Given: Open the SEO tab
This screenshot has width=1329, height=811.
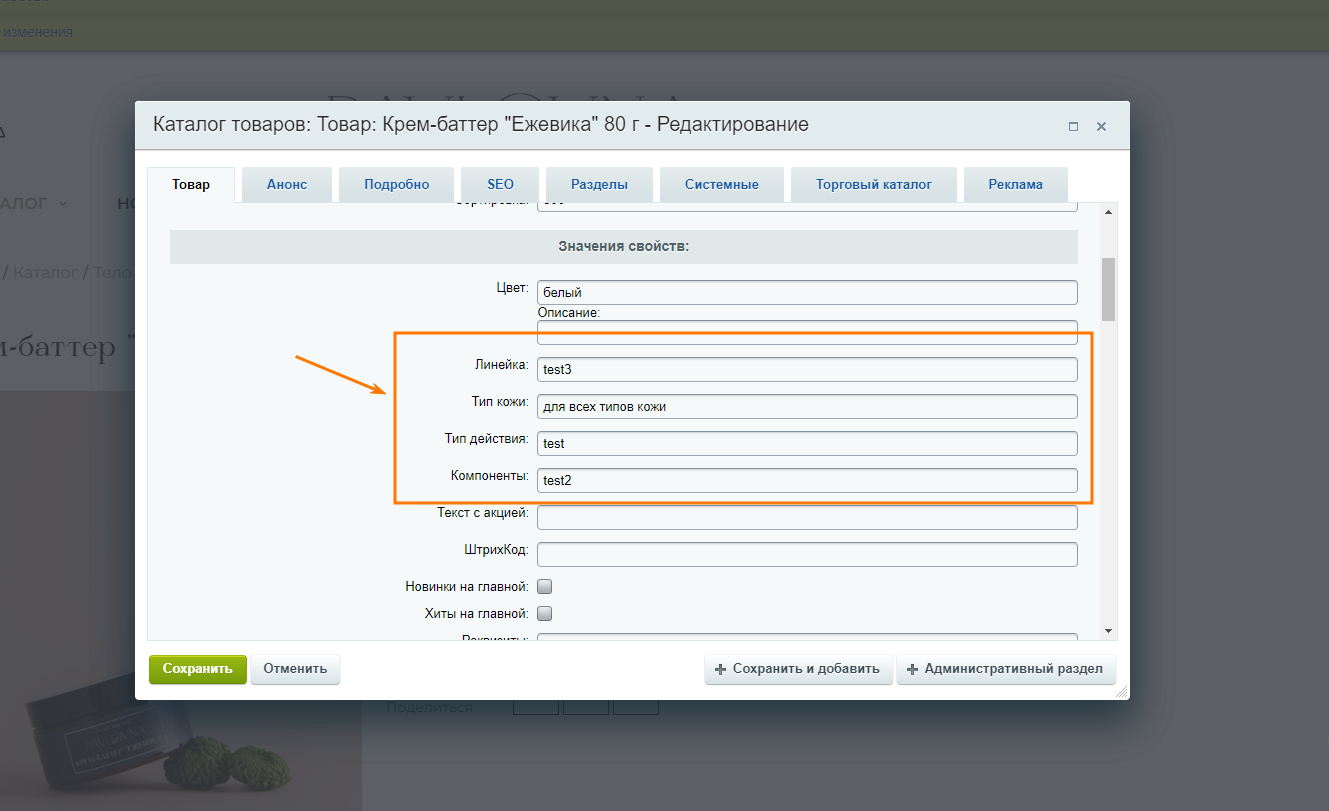Looking at the screenshot, I should (x=500, y=184).
